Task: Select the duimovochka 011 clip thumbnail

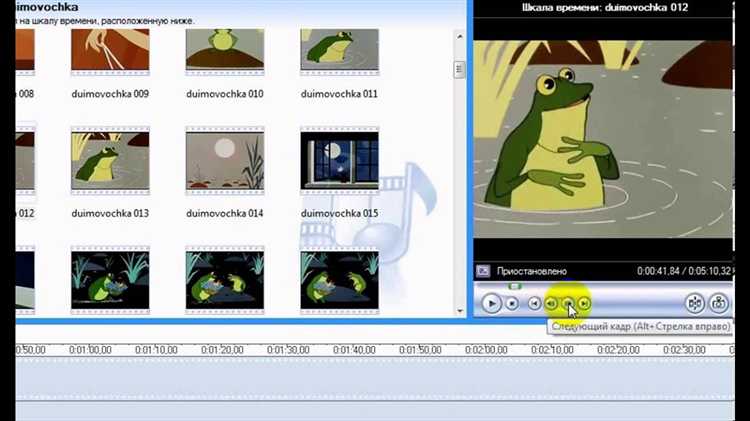Action: (340, 52)
